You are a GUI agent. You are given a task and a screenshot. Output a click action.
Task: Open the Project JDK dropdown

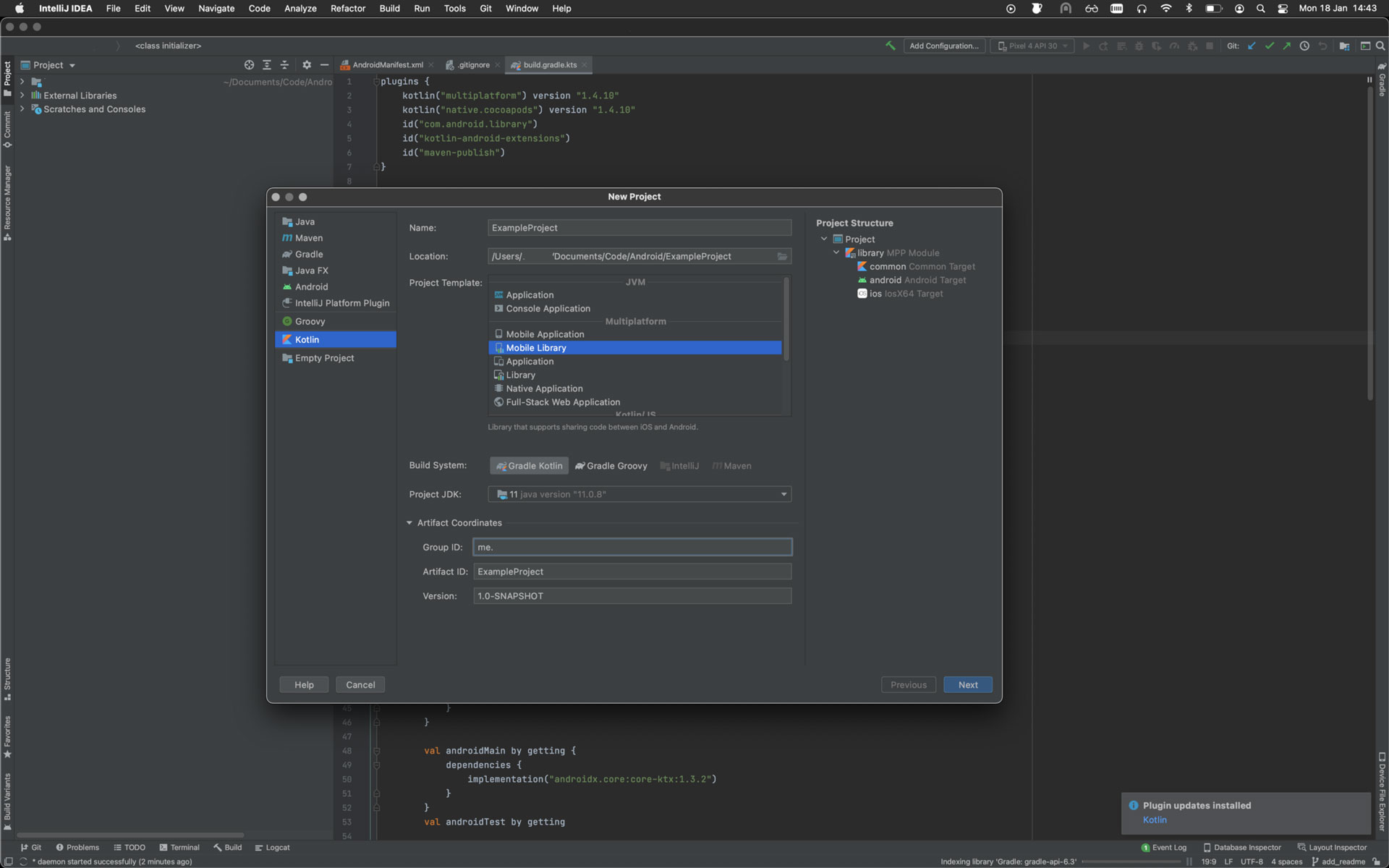pos(783,495)
